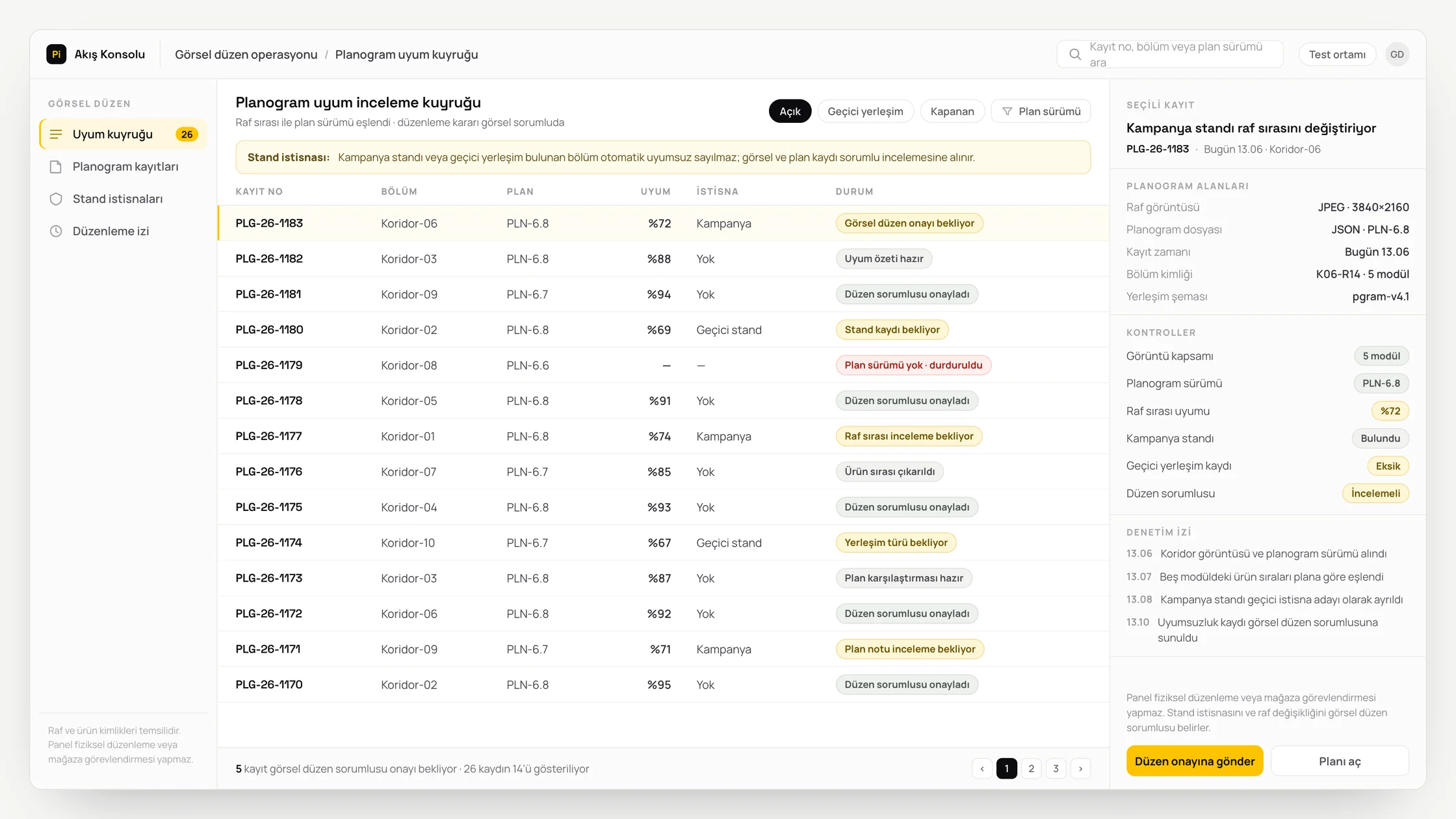Select record PLG-26-1173
This screenshot has width=1456, height=819.
click(663, 578)
